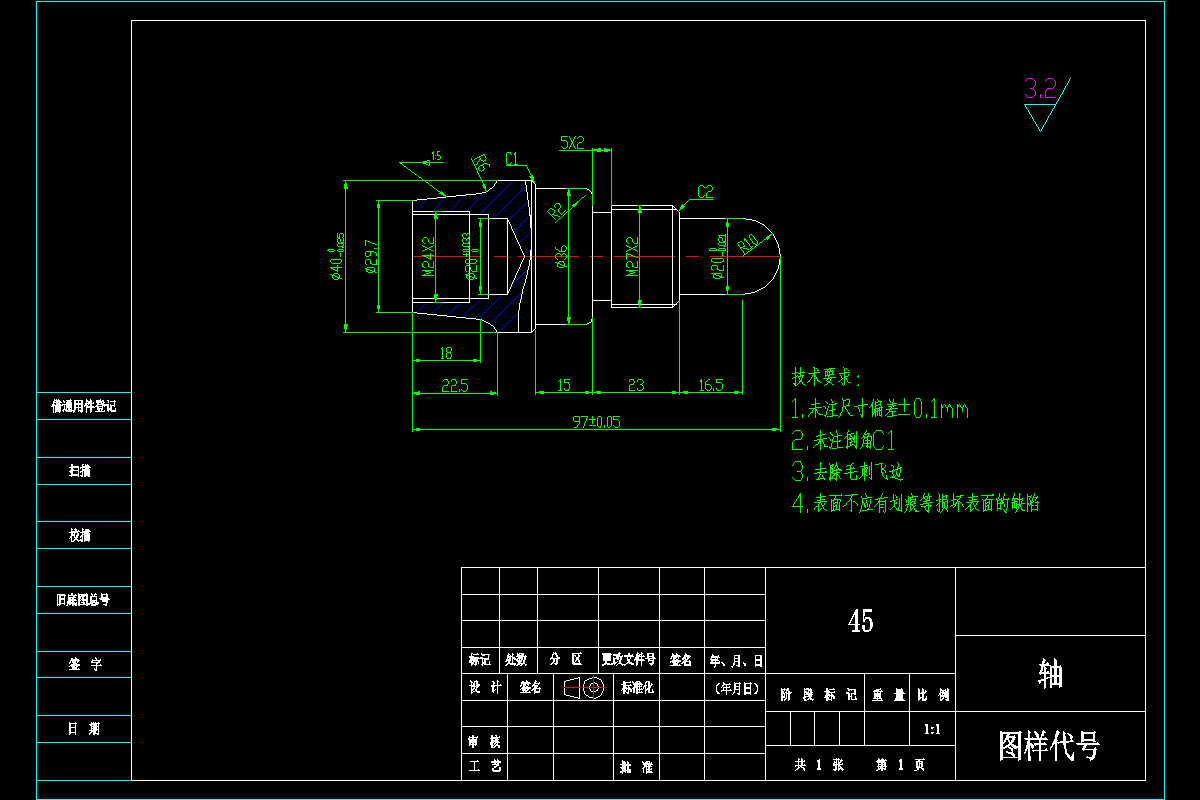Select the ø29.7 diameter dimension

tap(371, 259)
